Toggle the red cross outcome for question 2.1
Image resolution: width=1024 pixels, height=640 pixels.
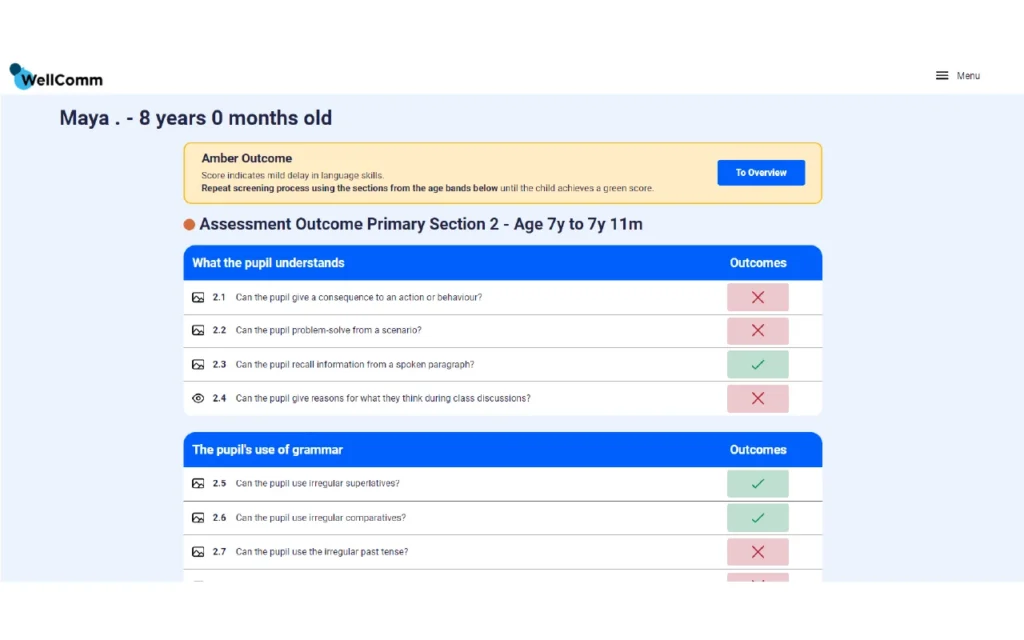click(757, 298)
